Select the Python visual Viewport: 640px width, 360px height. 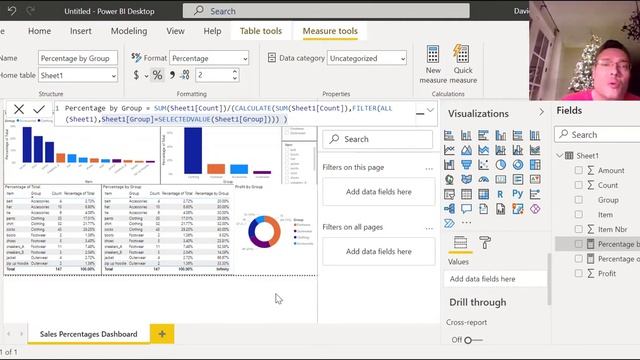coord(518,194)
